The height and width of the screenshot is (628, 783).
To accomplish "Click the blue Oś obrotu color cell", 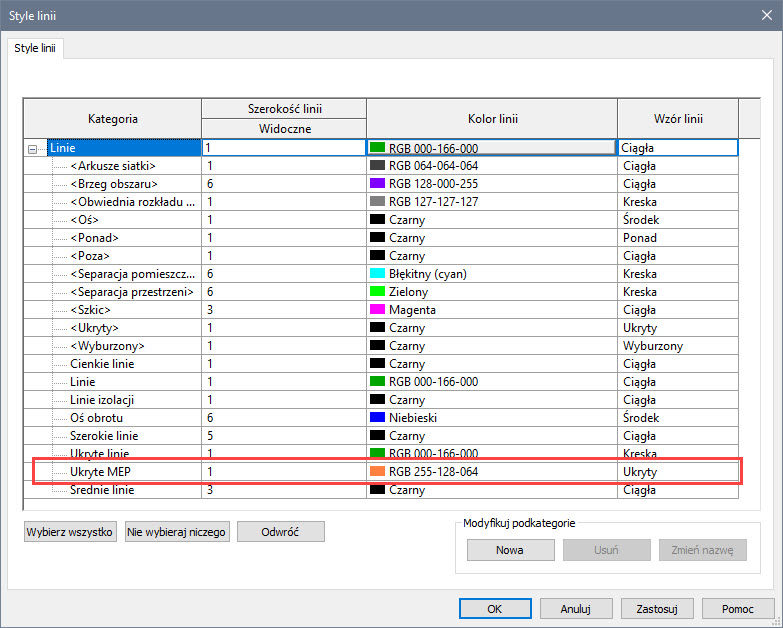I will (x=378, y=418).
